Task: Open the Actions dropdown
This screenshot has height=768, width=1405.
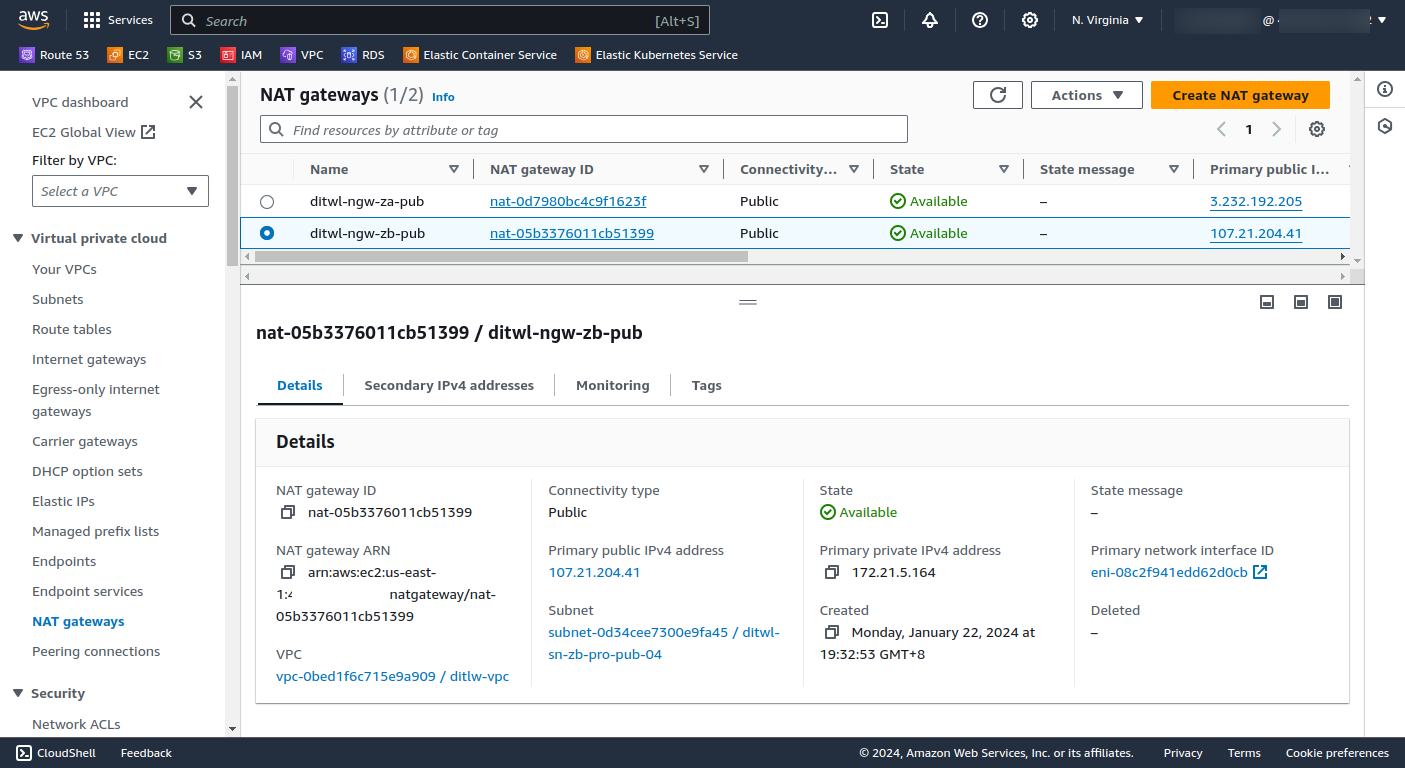Action: coord(1087,95)
